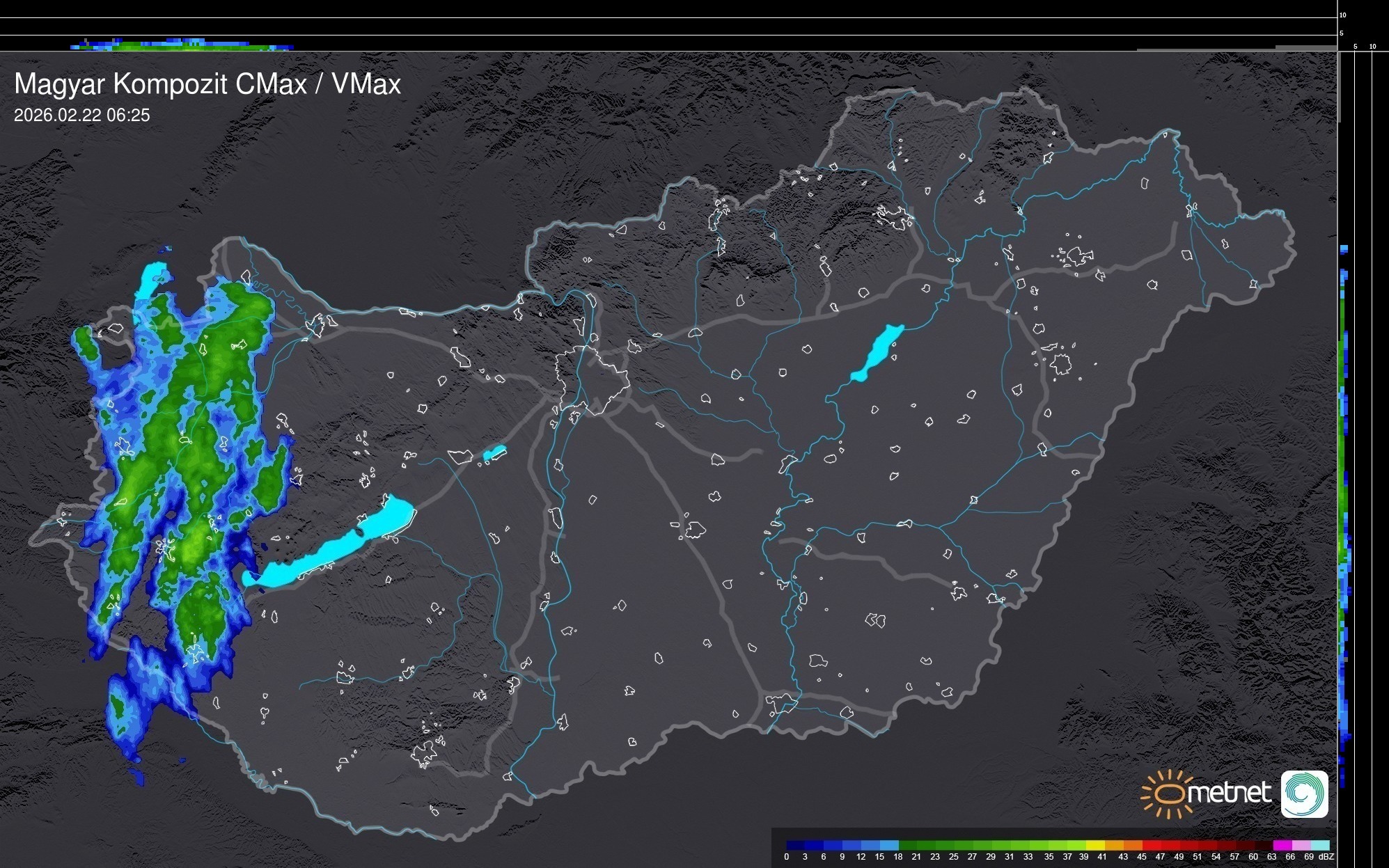Click the top VMax cross-section echo strip
The image size is (1389, 868).
[181, 45]
